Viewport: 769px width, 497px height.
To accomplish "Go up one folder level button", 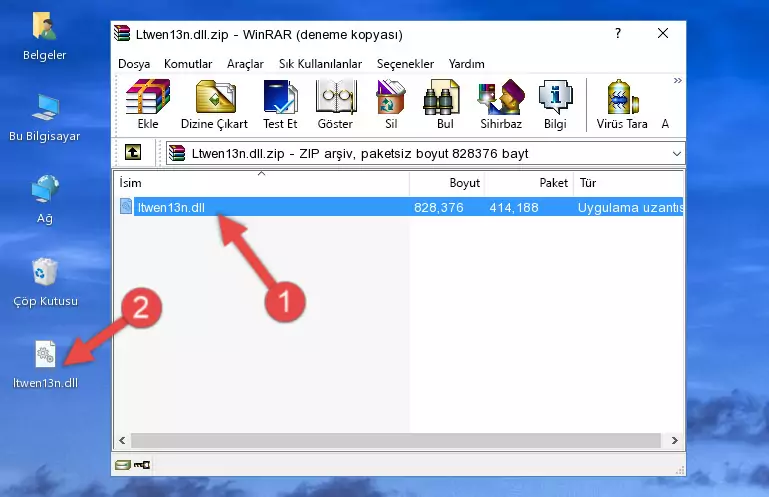I will click(x=133, y=153).
